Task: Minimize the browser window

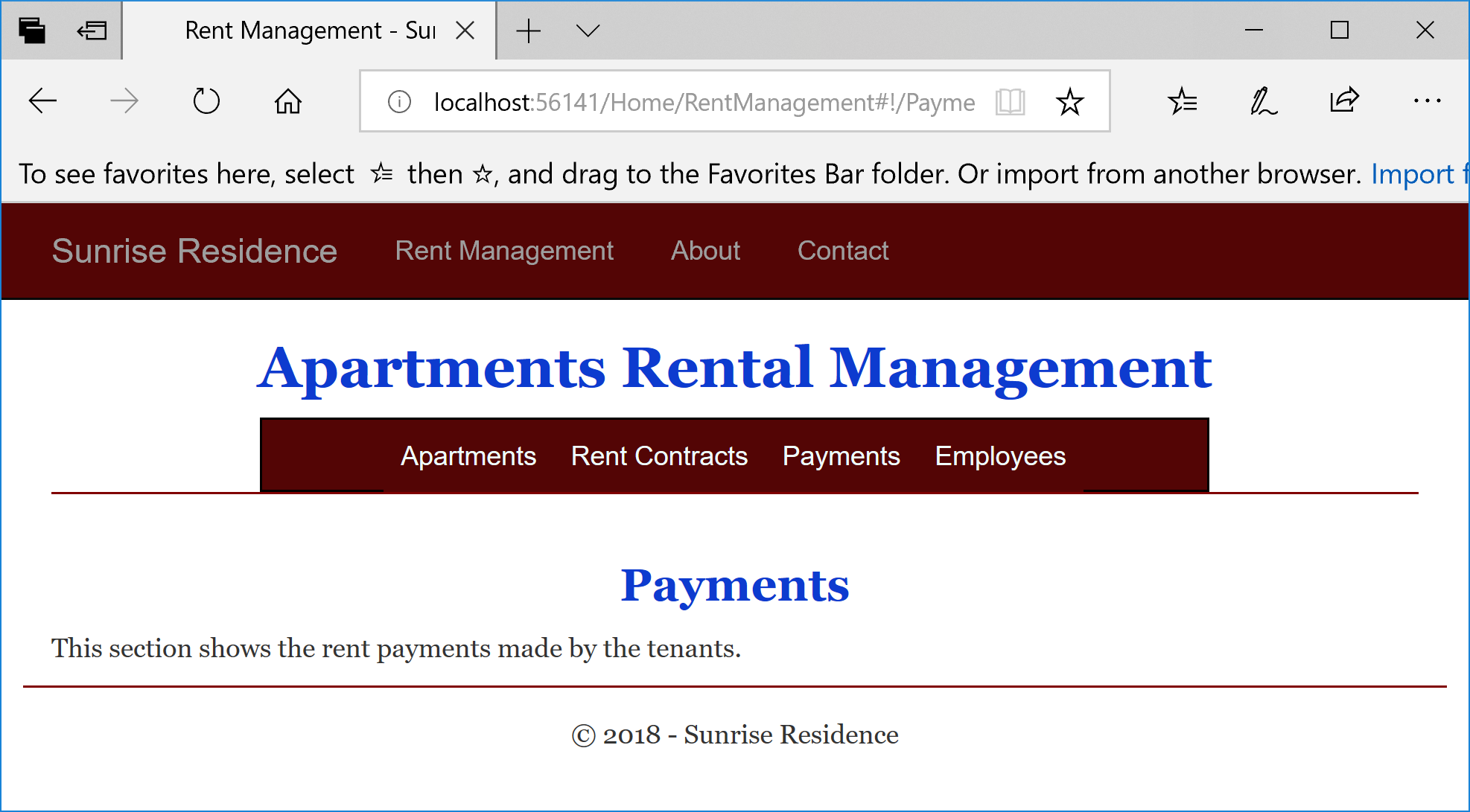Action: pyautogui.click(x=1254, y=31)
